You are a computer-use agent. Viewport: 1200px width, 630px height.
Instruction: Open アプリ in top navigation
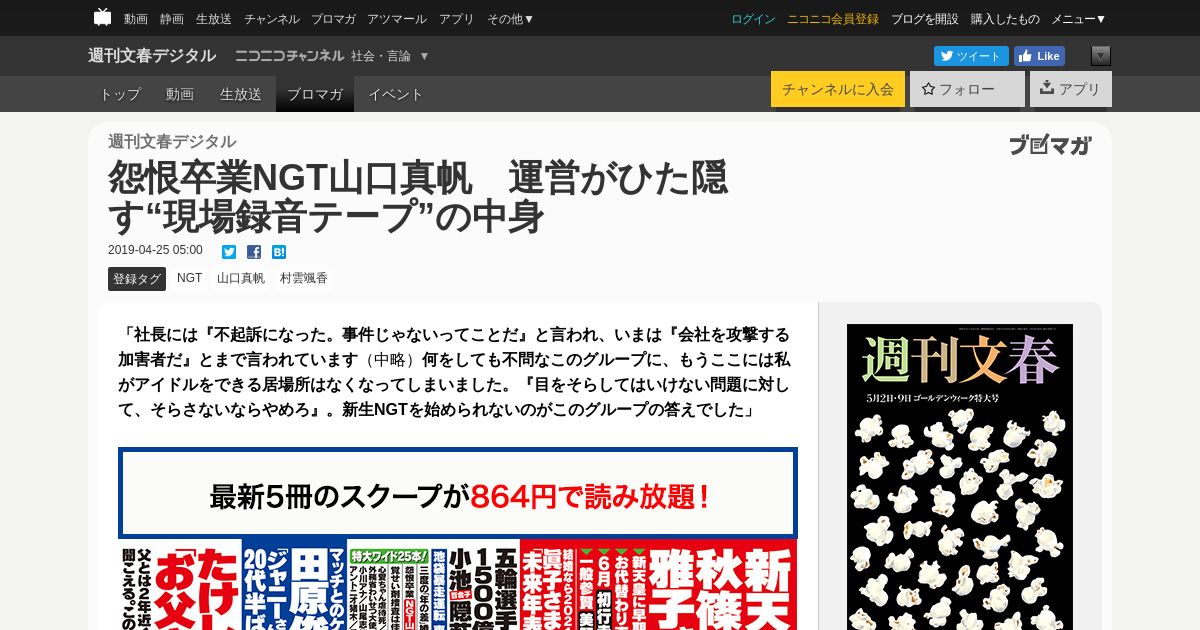tap(457, 19)
